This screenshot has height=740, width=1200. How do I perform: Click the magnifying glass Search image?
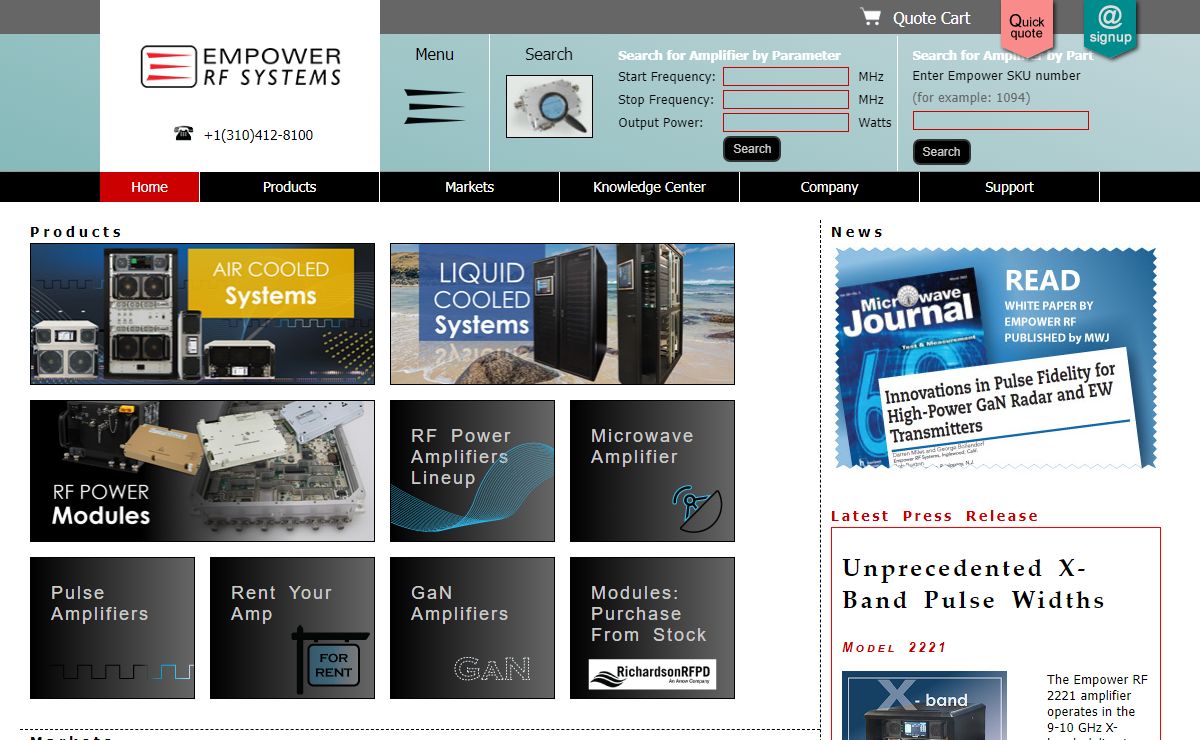549,106
